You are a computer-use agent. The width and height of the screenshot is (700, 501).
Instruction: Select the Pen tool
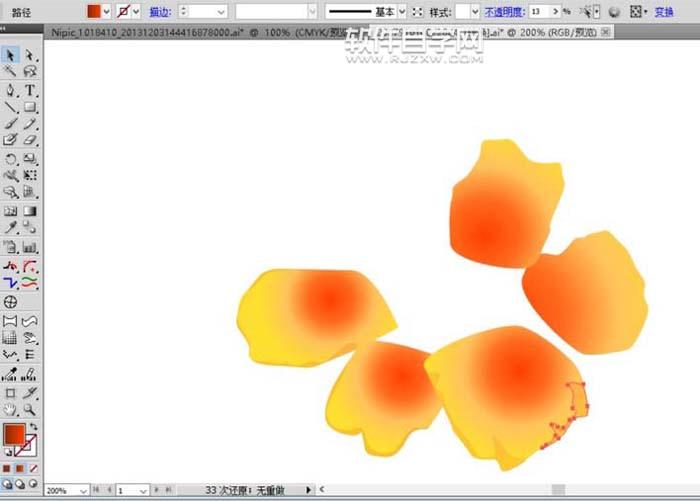click(11, 90)
